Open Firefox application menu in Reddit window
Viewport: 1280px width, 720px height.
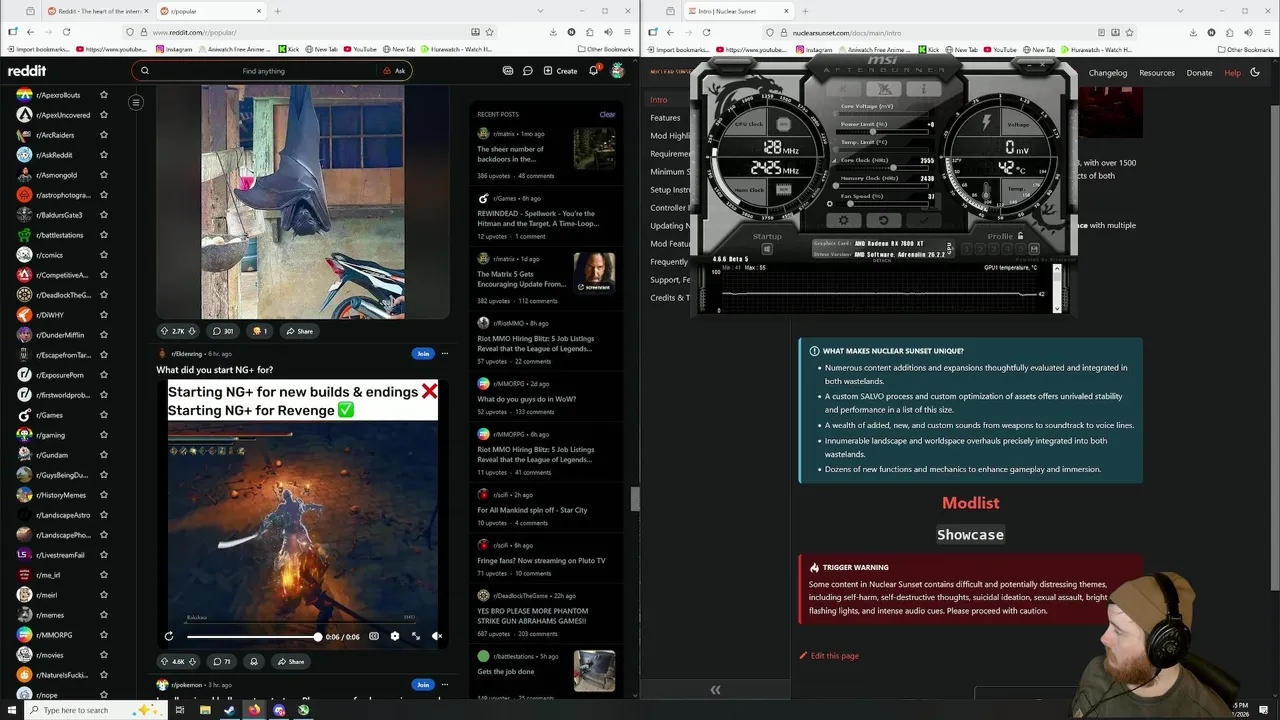[629, 32]
